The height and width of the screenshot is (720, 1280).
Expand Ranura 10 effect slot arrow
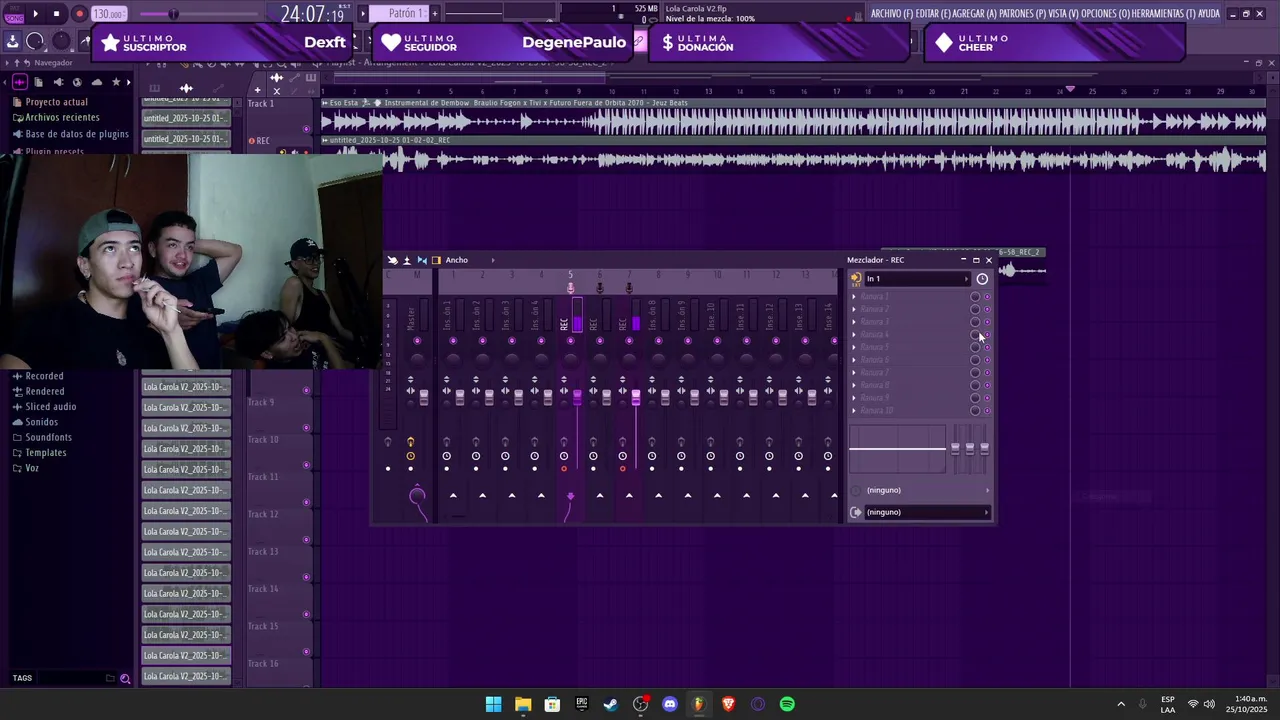tap(854, 411)
